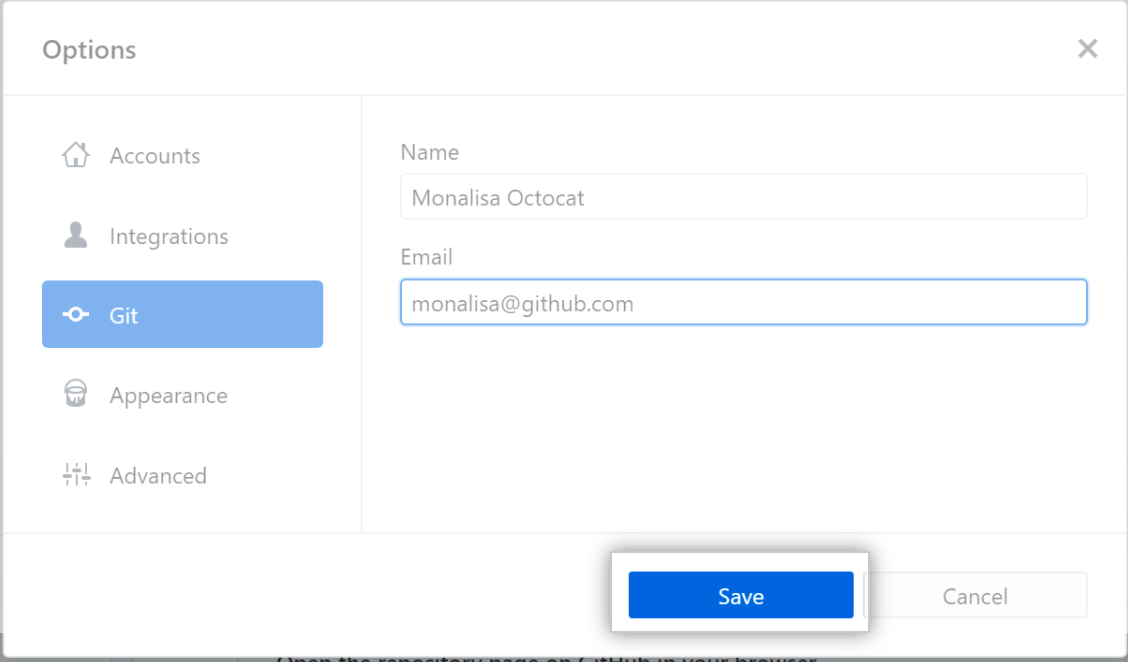Place cursor in the Email field
The height and width of the screenshot is (662, 1128).
tap(743, 302)
